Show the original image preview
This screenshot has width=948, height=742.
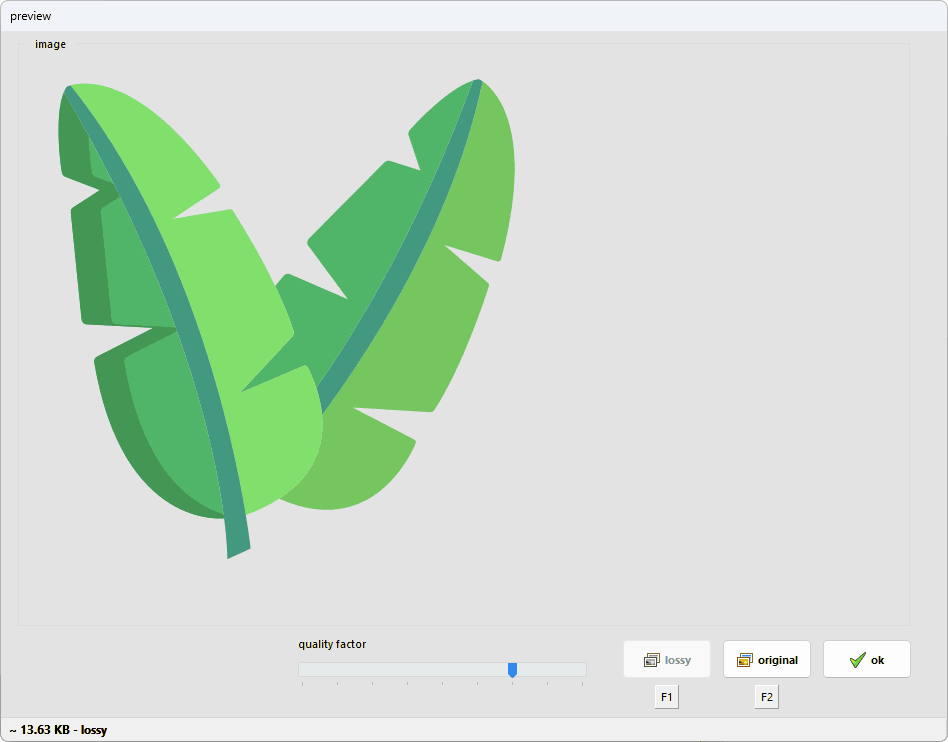point(767,659)
